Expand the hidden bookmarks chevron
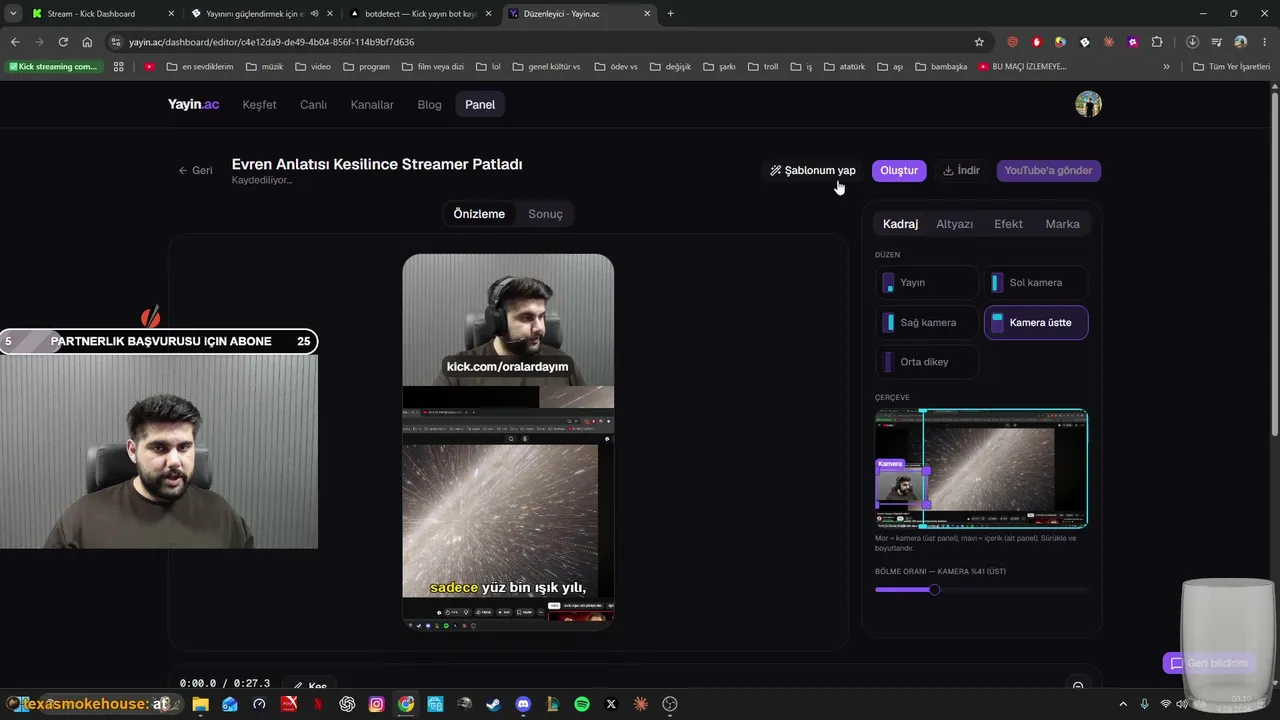The image size is (1280, 720). tap(1166, 67)
